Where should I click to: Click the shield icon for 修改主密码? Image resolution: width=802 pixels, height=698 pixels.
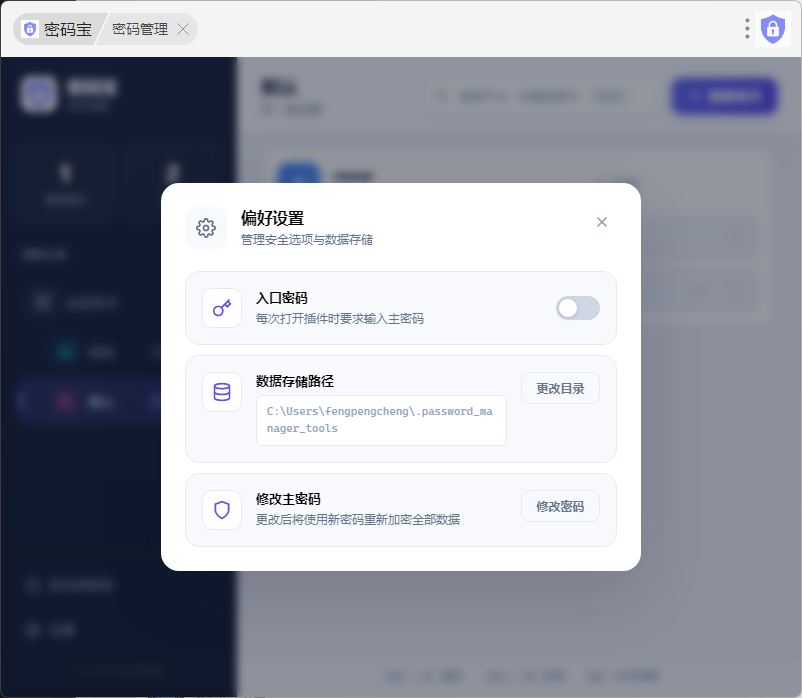(222, 510)
